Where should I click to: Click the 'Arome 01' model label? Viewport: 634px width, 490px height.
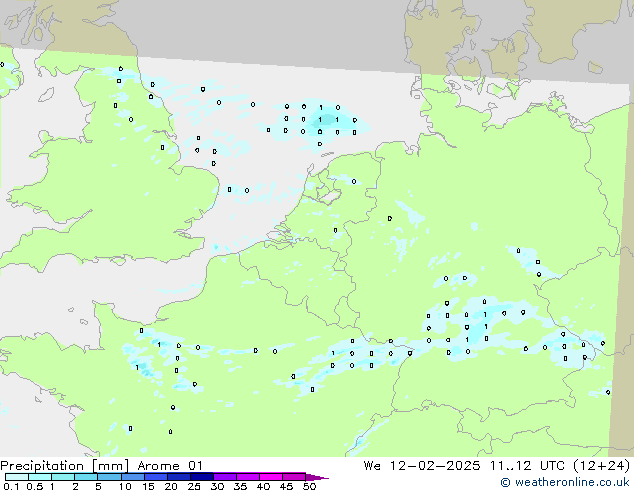click(170, 466)
